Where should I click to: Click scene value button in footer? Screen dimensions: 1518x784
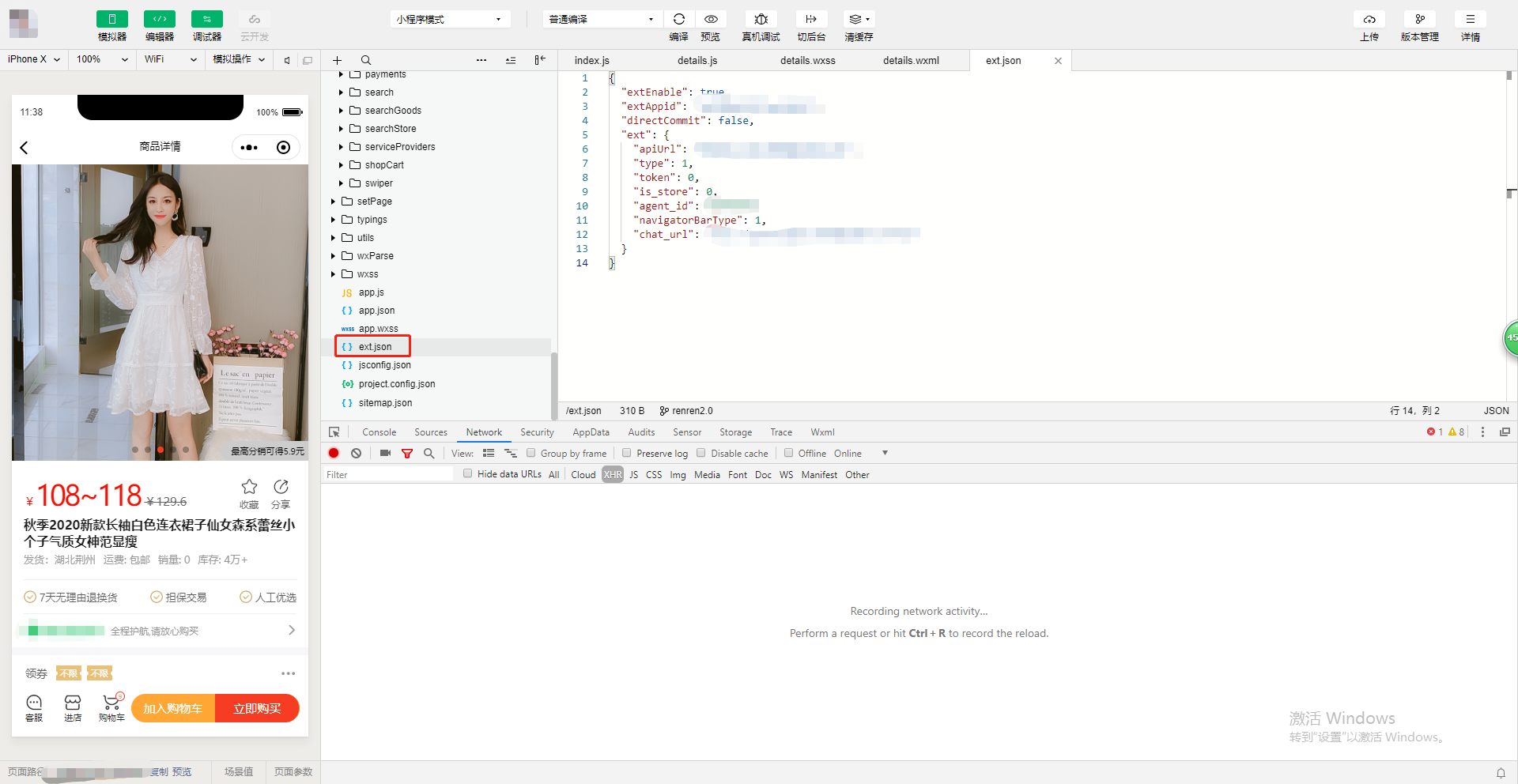239,772
